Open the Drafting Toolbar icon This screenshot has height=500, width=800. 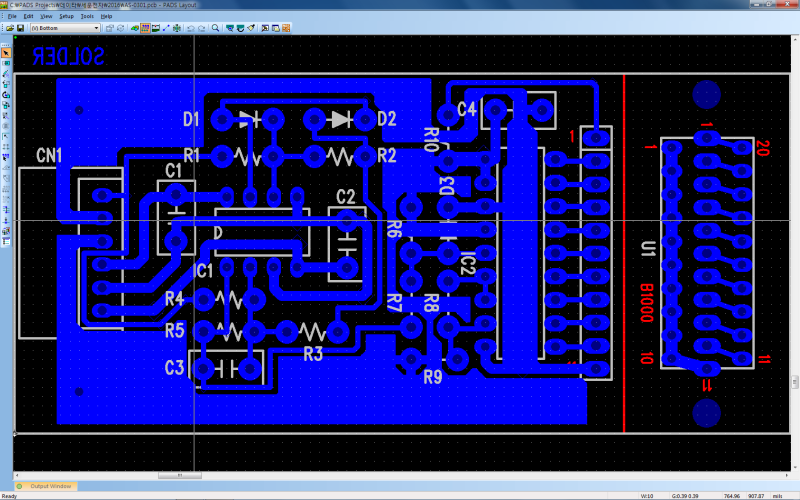point(135,28)
